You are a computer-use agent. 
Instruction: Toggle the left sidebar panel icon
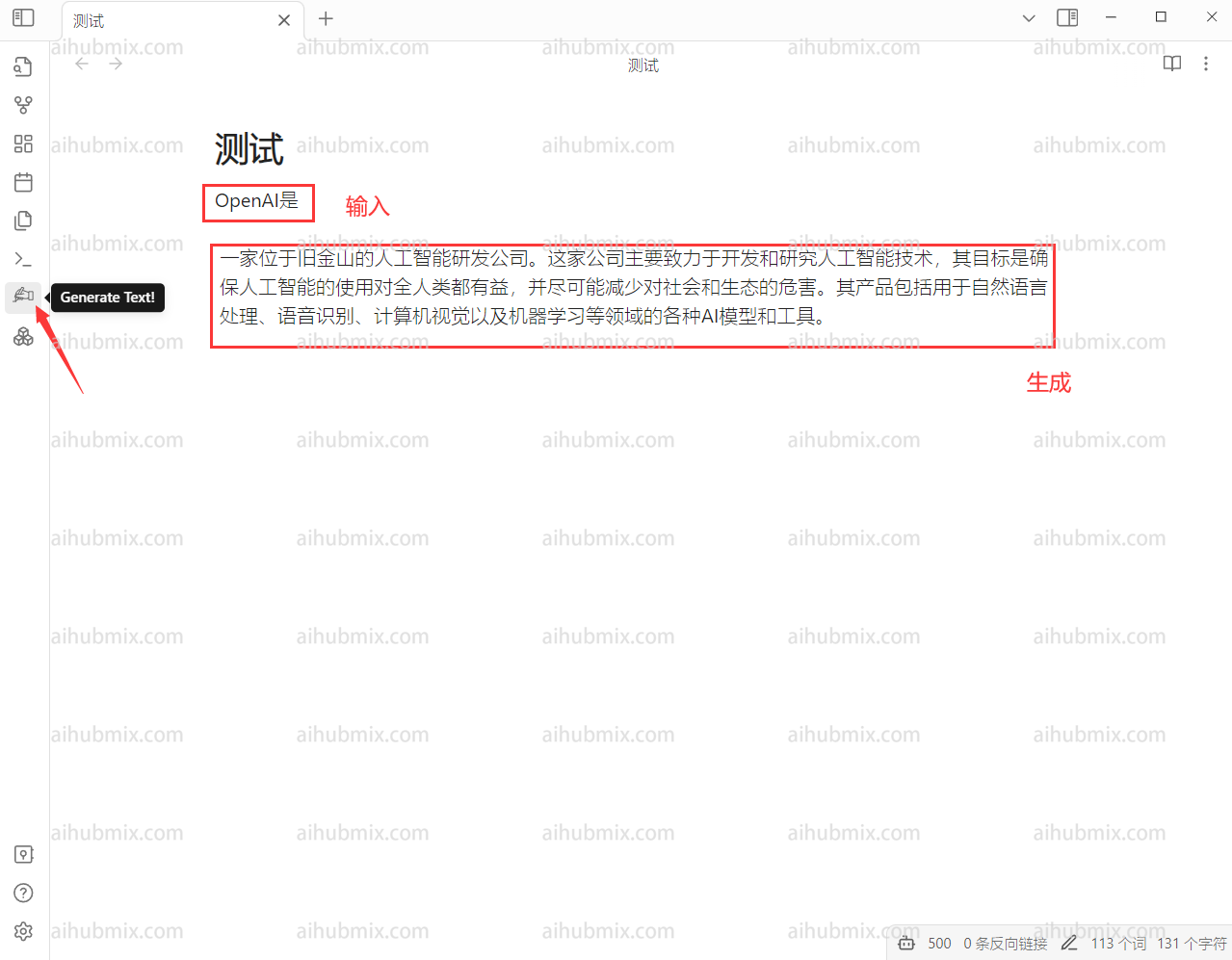(x=24, y=17)
